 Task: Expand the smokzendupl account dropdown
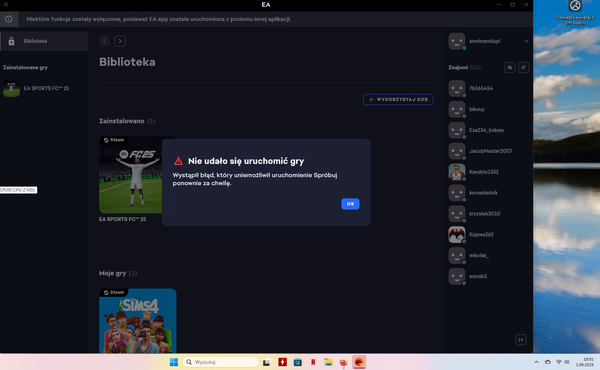tap(526, 41)
